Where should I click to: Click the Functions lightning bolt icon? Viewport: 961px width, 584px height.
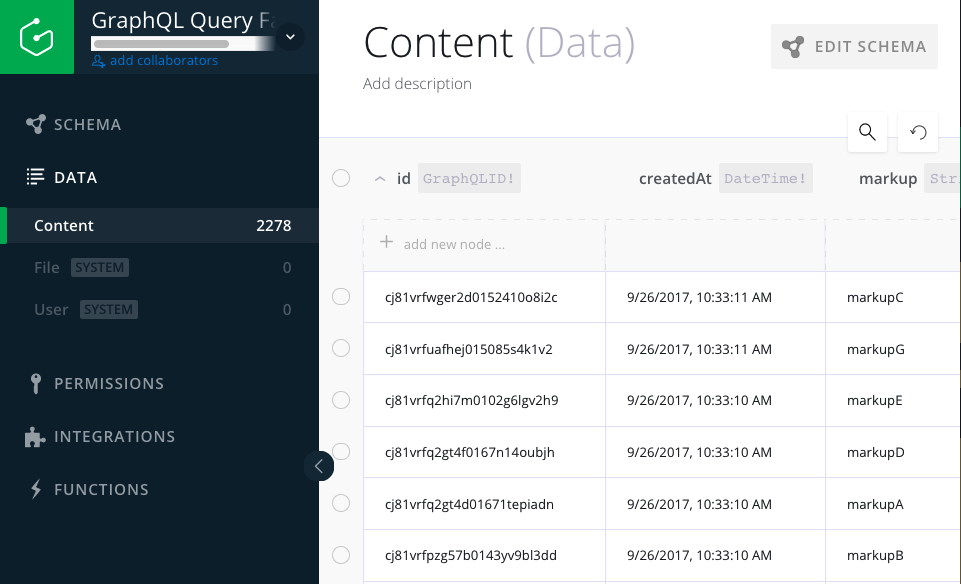pos(36,489)
